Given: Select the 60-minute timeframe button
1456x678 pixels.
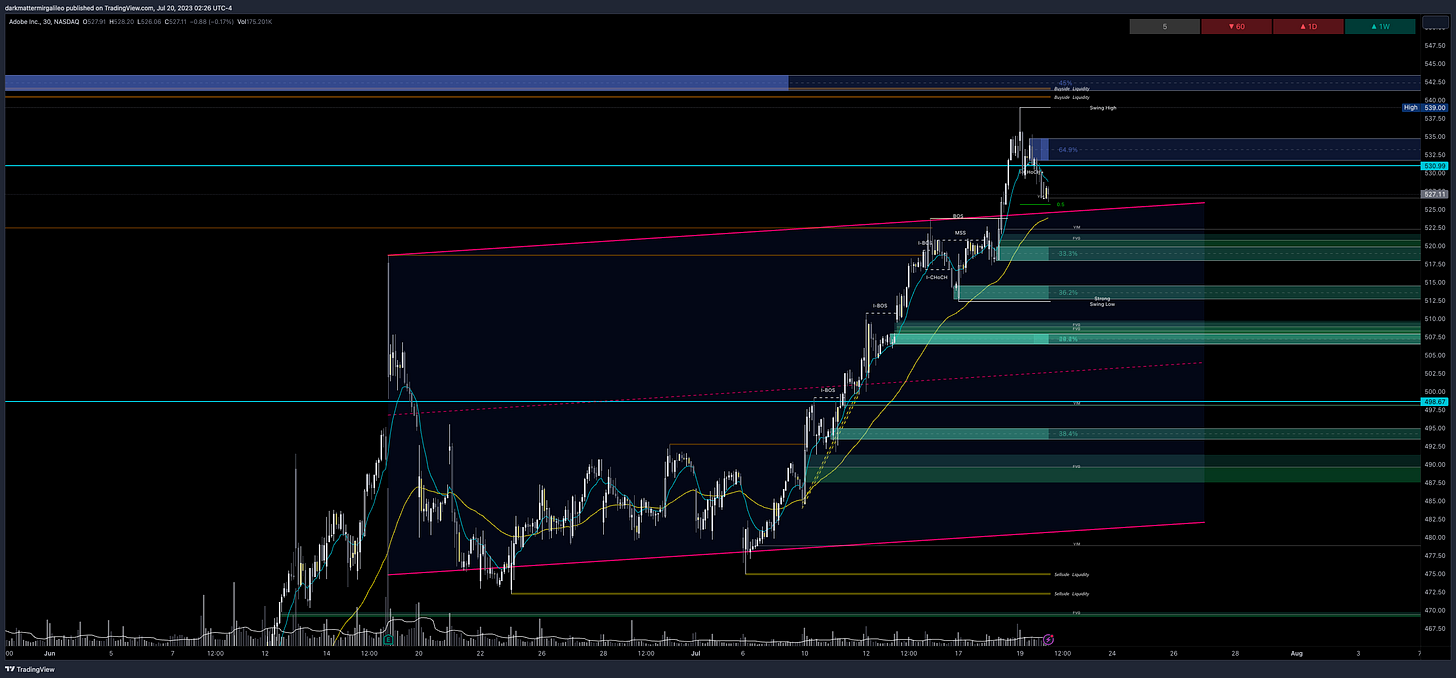Looking at the screenshot, I should pyautogui.click(x=1236, y=26).
